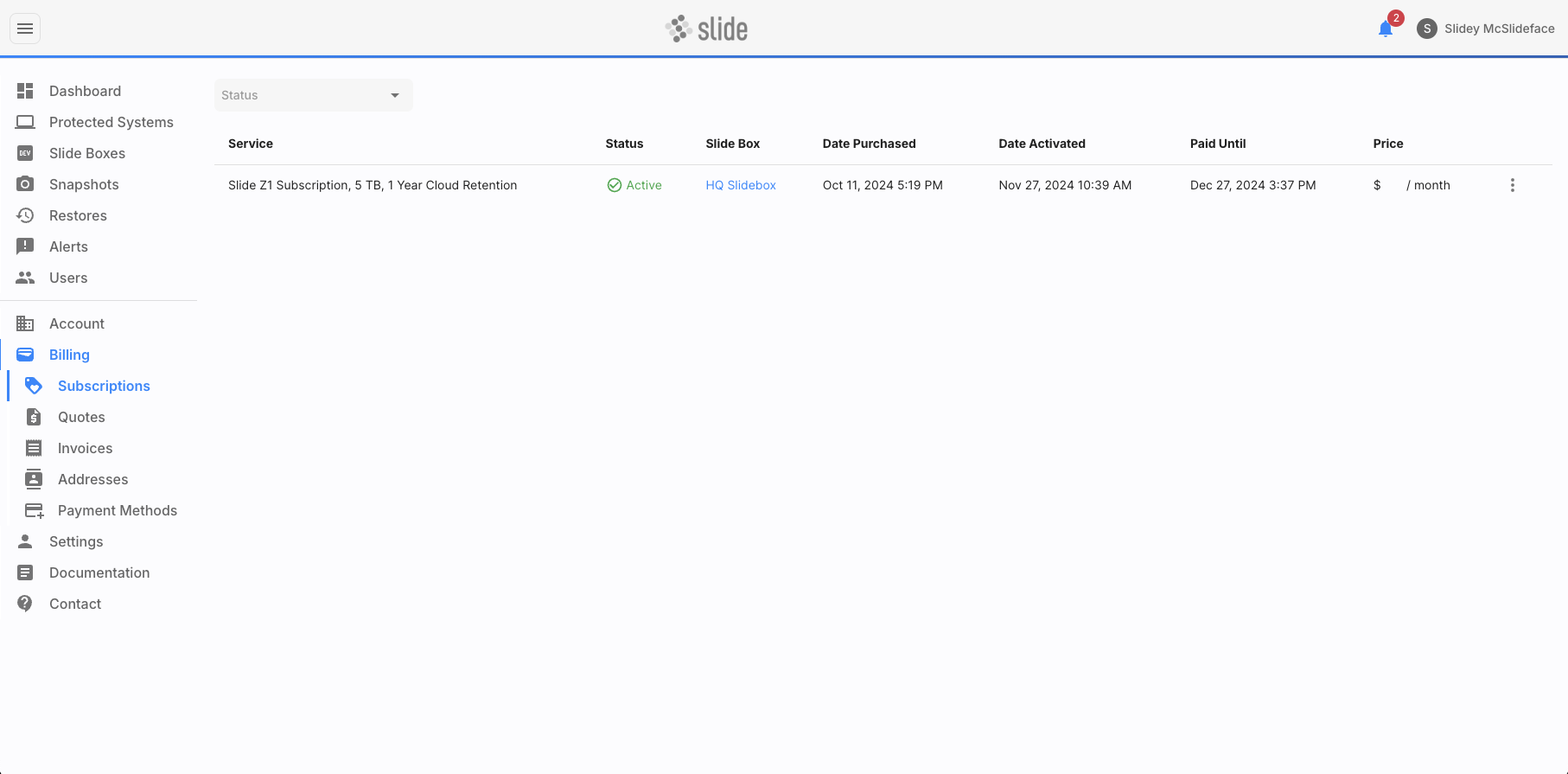Click the $ / month price cell
The width and height of the screenshot is (1568, 774).
point(1412,185)
